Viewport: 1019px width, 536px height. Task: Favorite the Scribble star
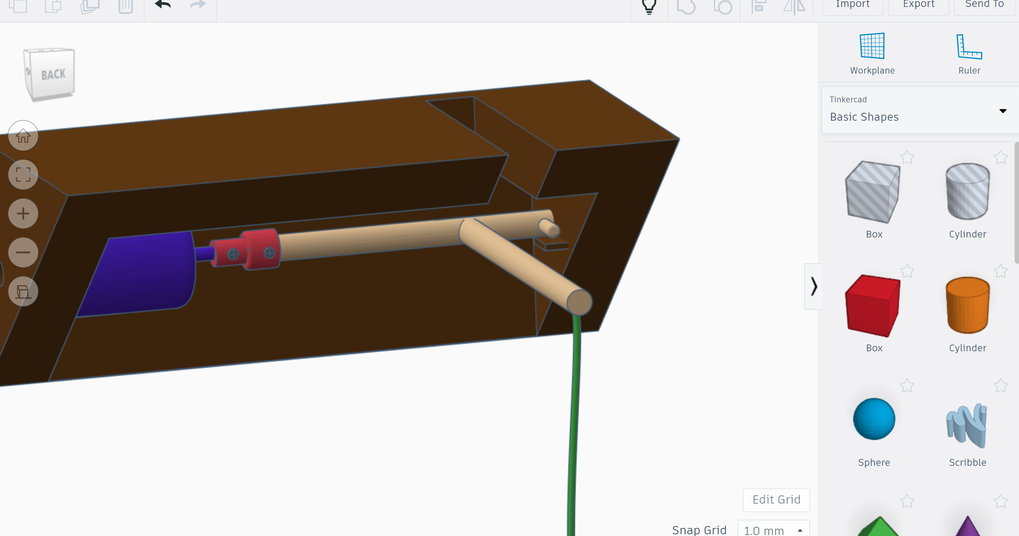coord(1000,386)
